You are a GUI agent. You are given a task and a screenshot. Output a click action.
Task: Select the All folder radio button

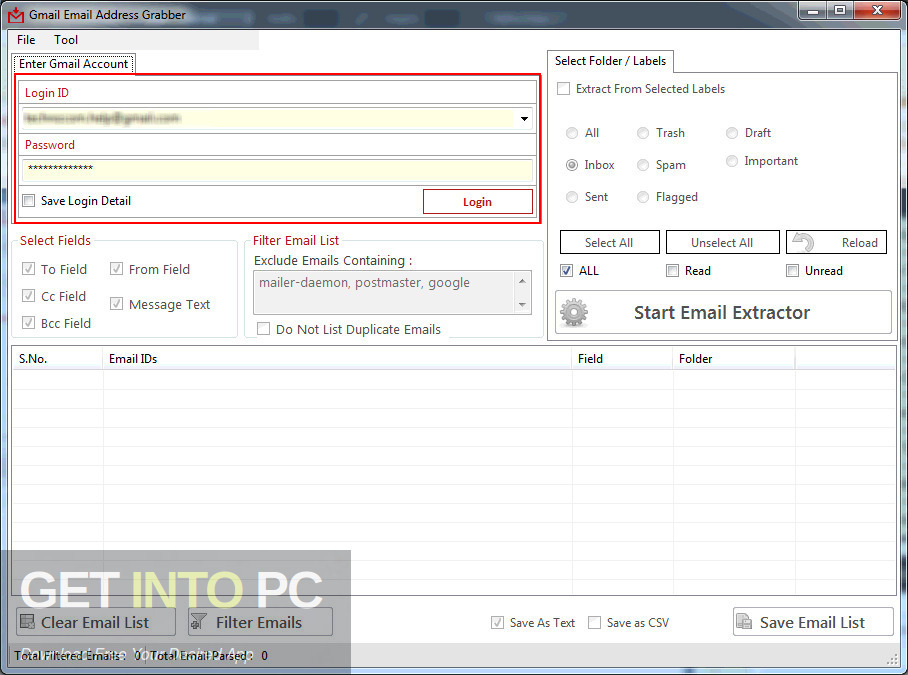point(572,133)
